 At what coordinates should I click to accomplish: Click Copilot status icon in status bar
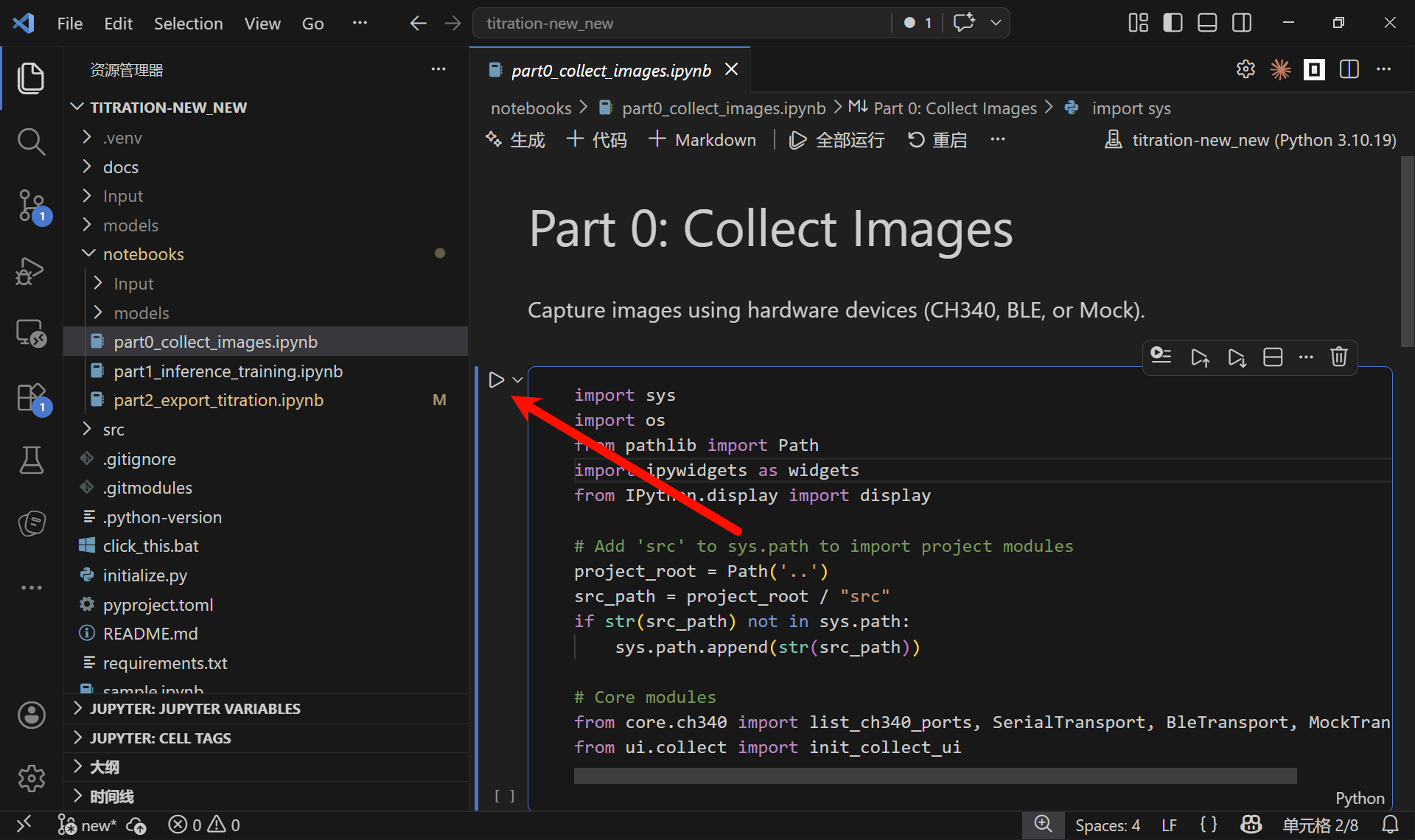[1251, 824]
